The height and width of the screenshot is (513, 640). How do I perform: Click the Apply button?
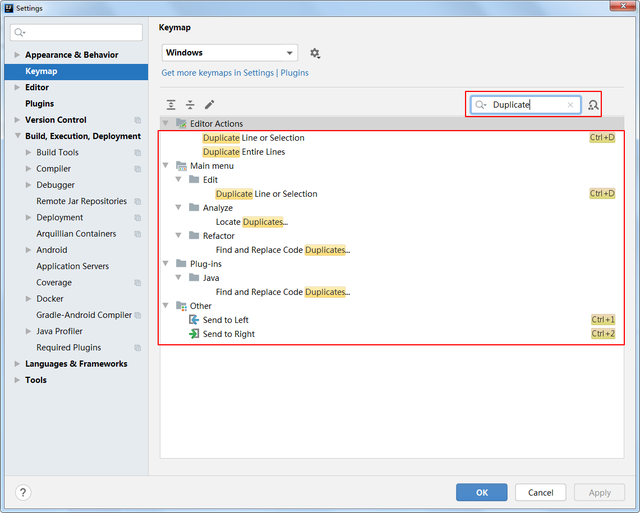click(600, 492)
